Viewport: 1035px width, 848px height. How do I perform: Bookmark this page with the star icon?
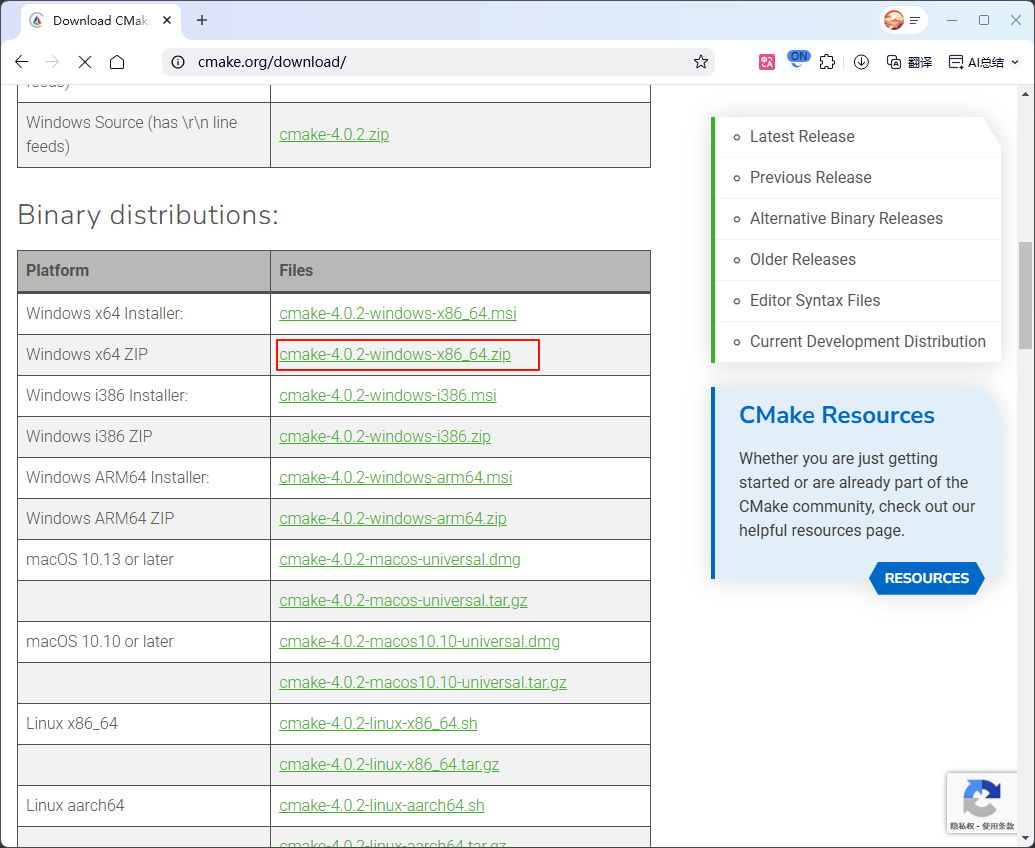(x=700, y=62)
